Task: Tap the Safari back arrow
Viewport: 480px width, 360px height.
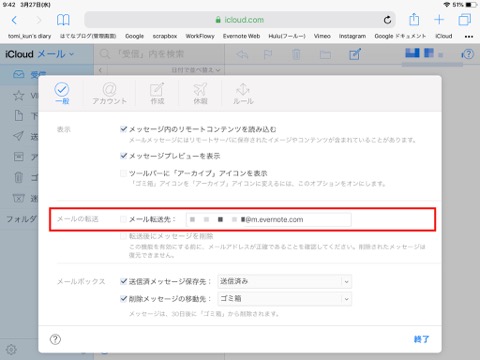Action: click(14, 20)
